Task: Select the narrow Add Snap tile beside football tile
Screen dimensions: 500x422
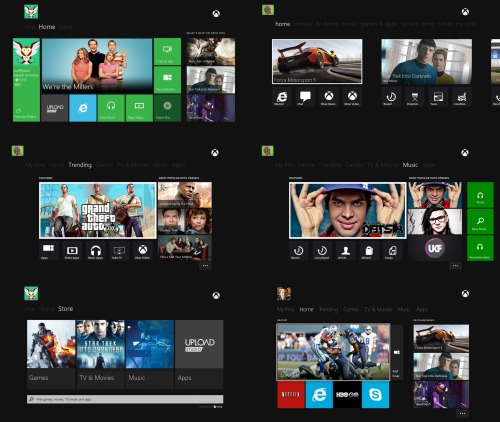Action: (x=397, y=352)
